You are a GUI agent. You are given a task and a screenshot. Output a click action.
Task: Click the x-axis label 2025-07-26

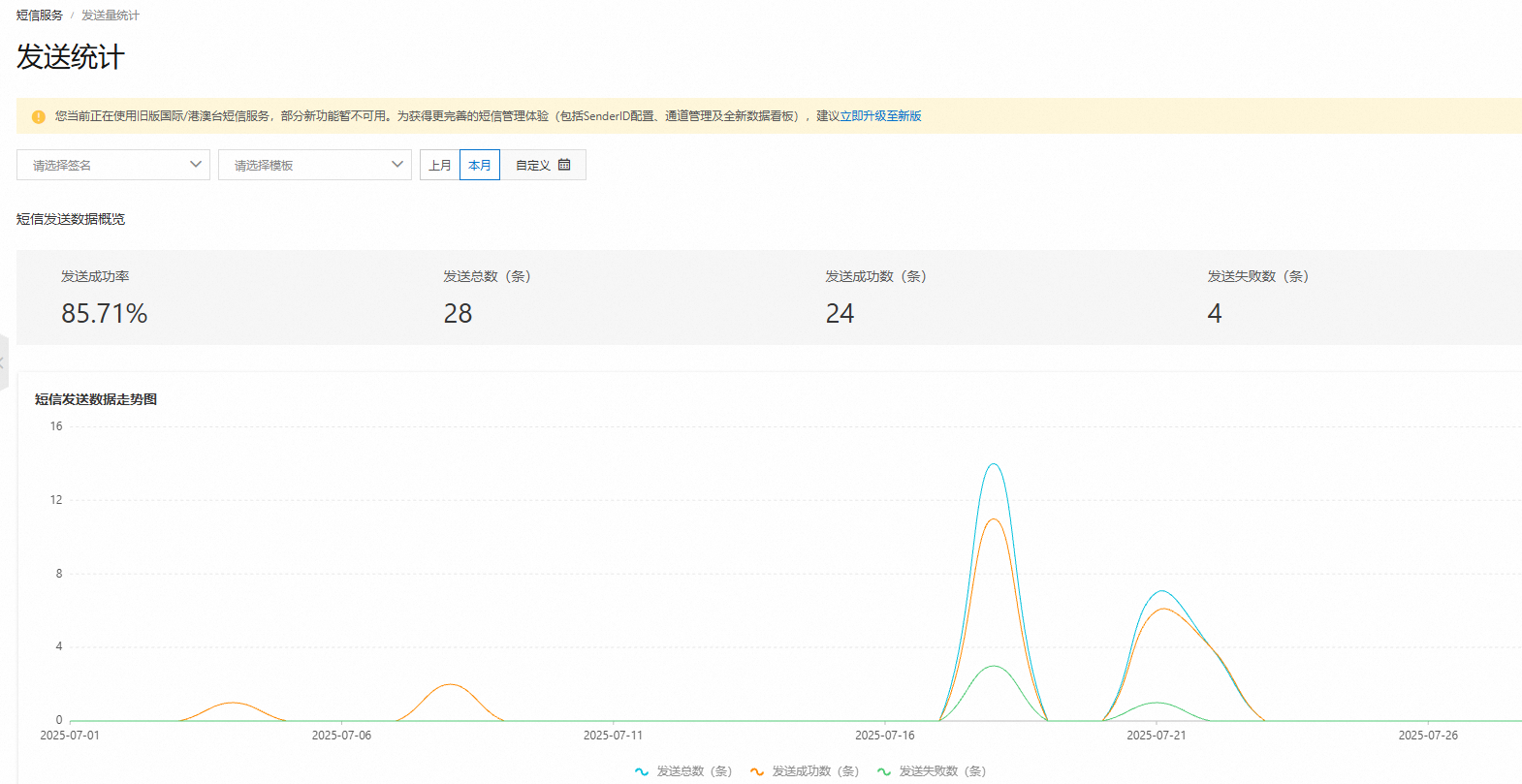coord(1428,736)
